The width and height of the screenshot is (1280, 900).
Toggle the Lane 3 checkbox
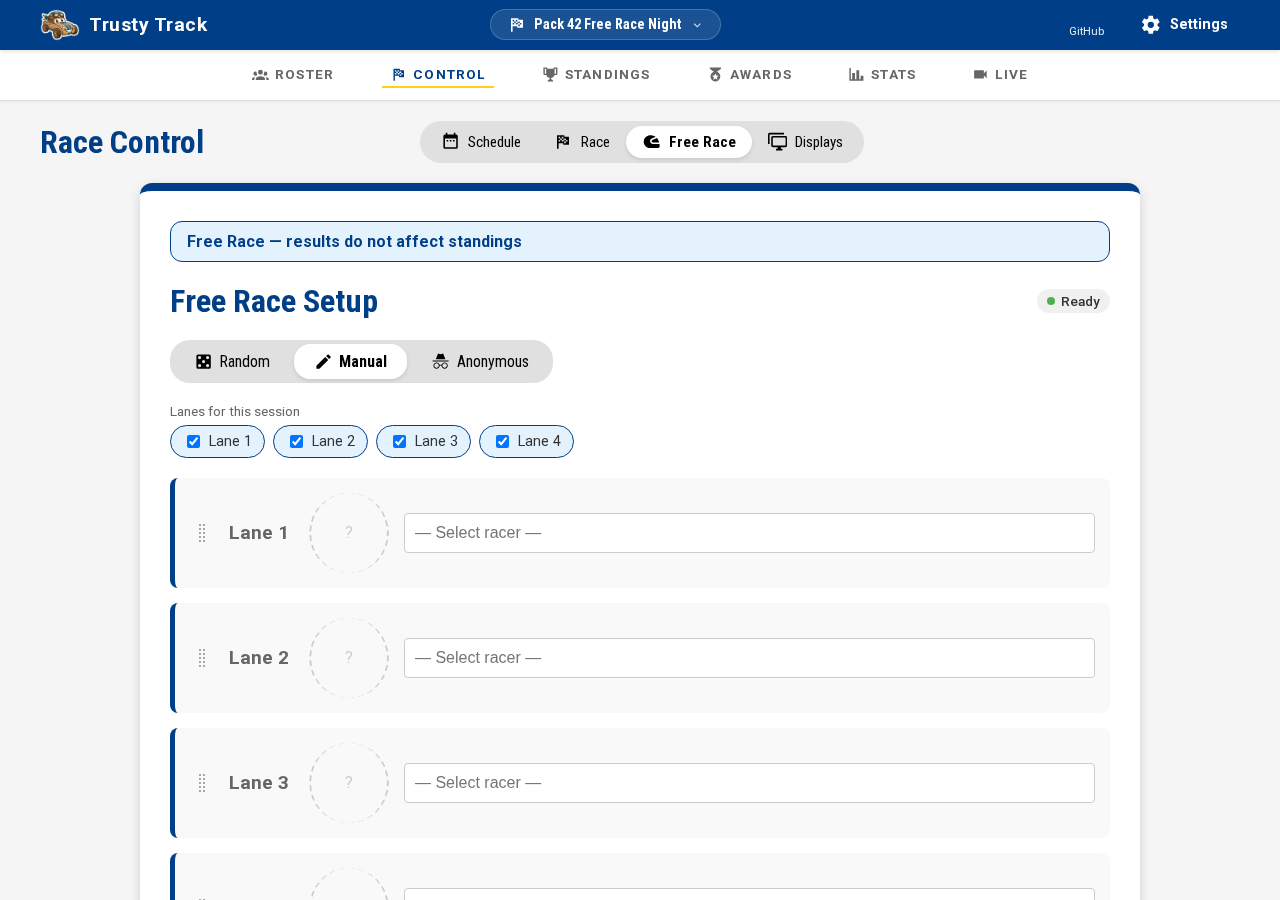pyautogui.click(x=400, y=442)
